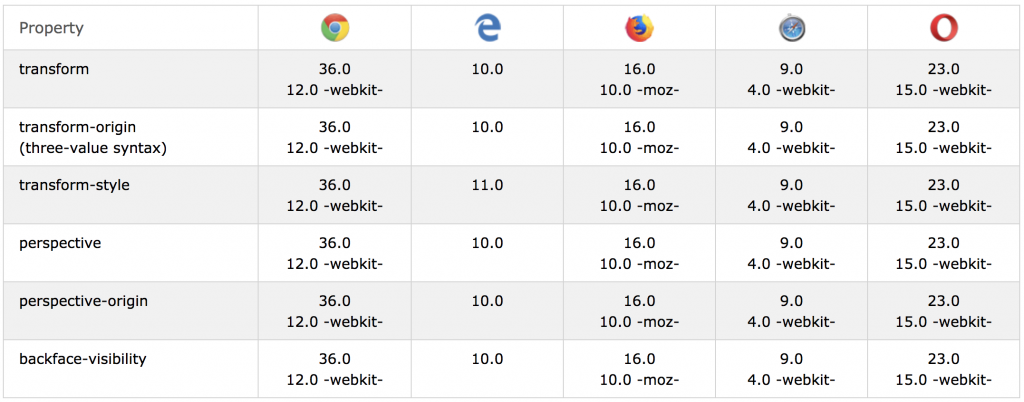
Task: Click Edge version 11.0 for transform-style
Action: point(487,185)
